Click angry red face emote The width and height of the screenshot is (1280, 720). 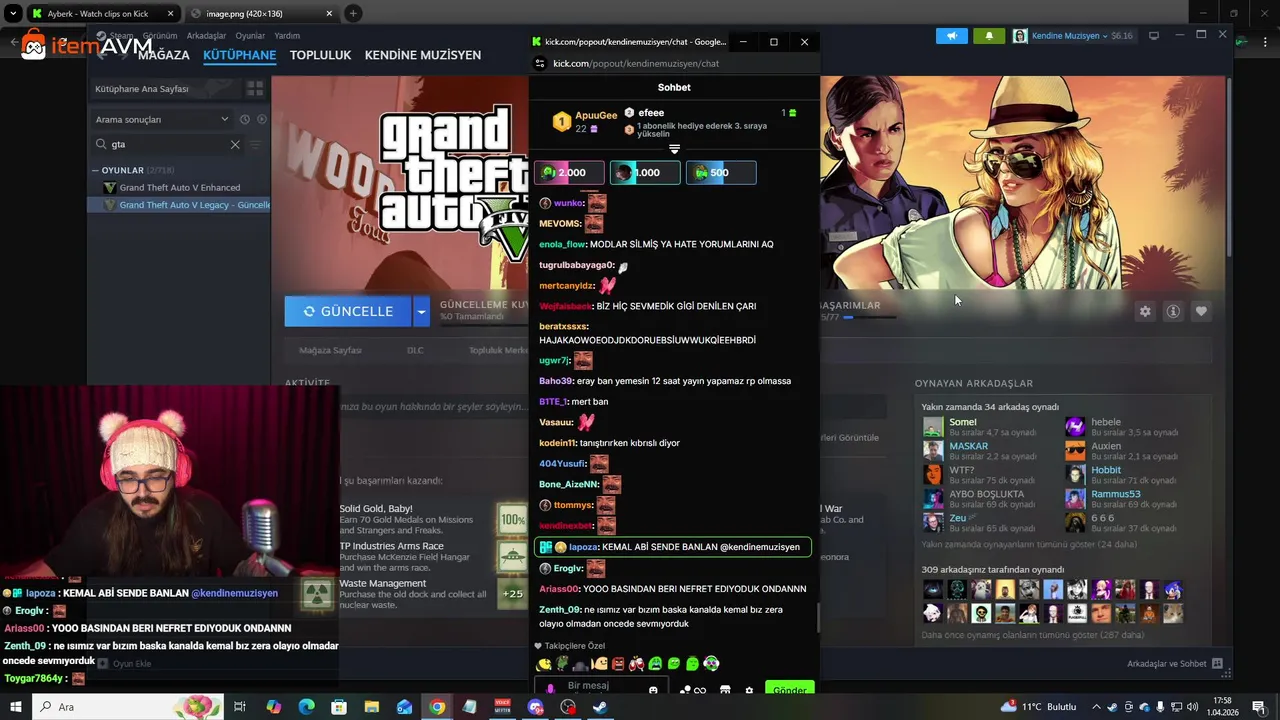tap(618, 664)
